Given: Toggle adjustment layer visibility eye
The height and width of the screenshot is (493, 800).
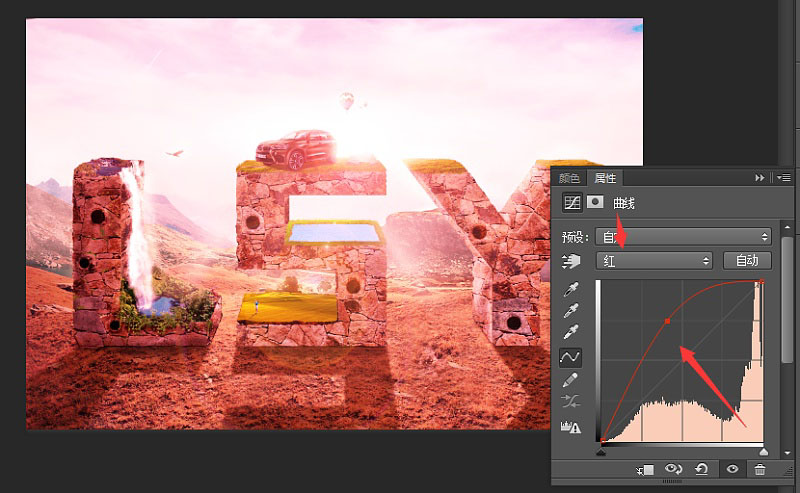Looking at the screenshot, I should pos(732,469).
